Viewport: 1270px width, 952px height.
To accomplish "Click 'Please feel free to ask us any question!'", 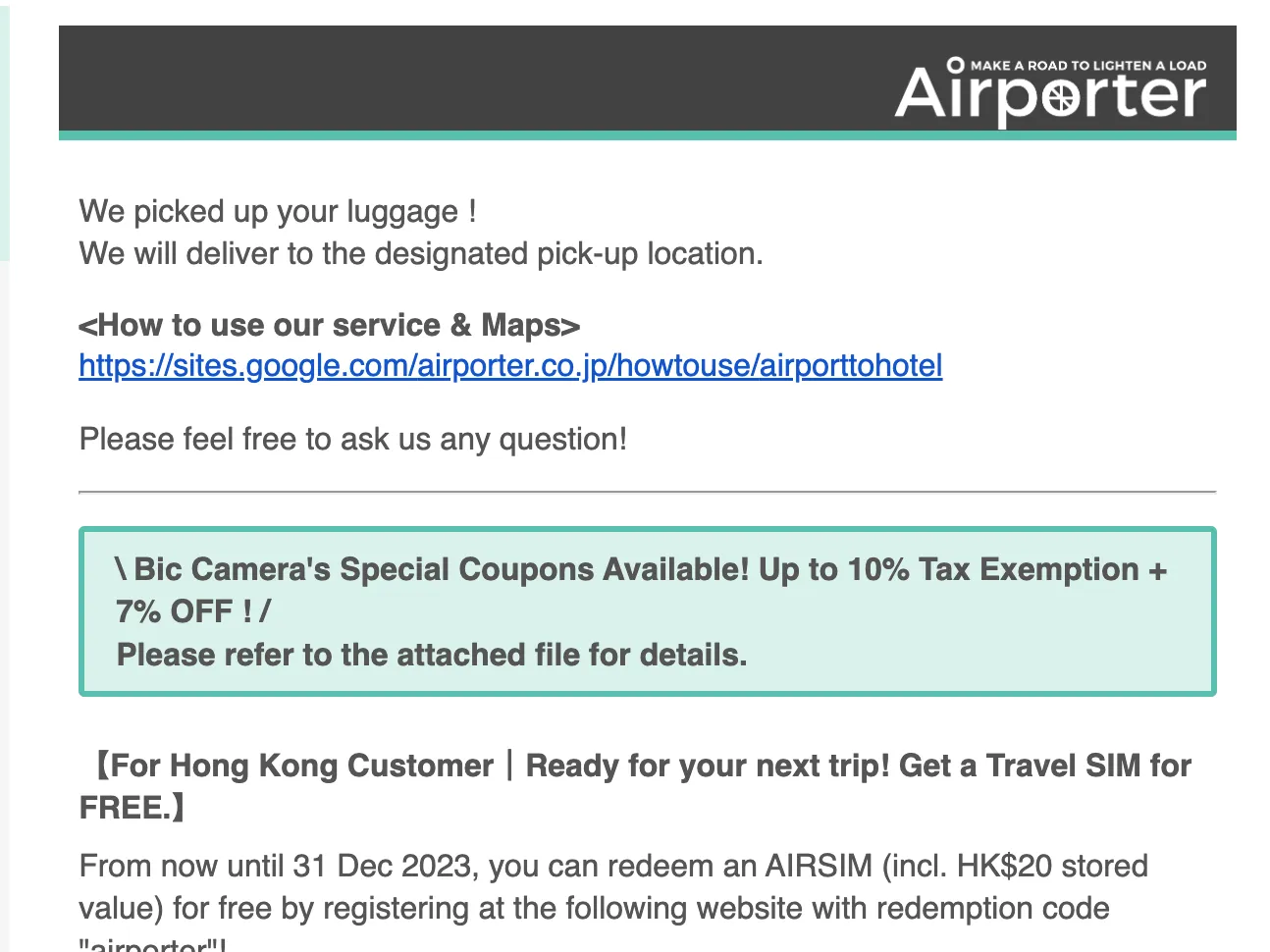I will 353,439.
